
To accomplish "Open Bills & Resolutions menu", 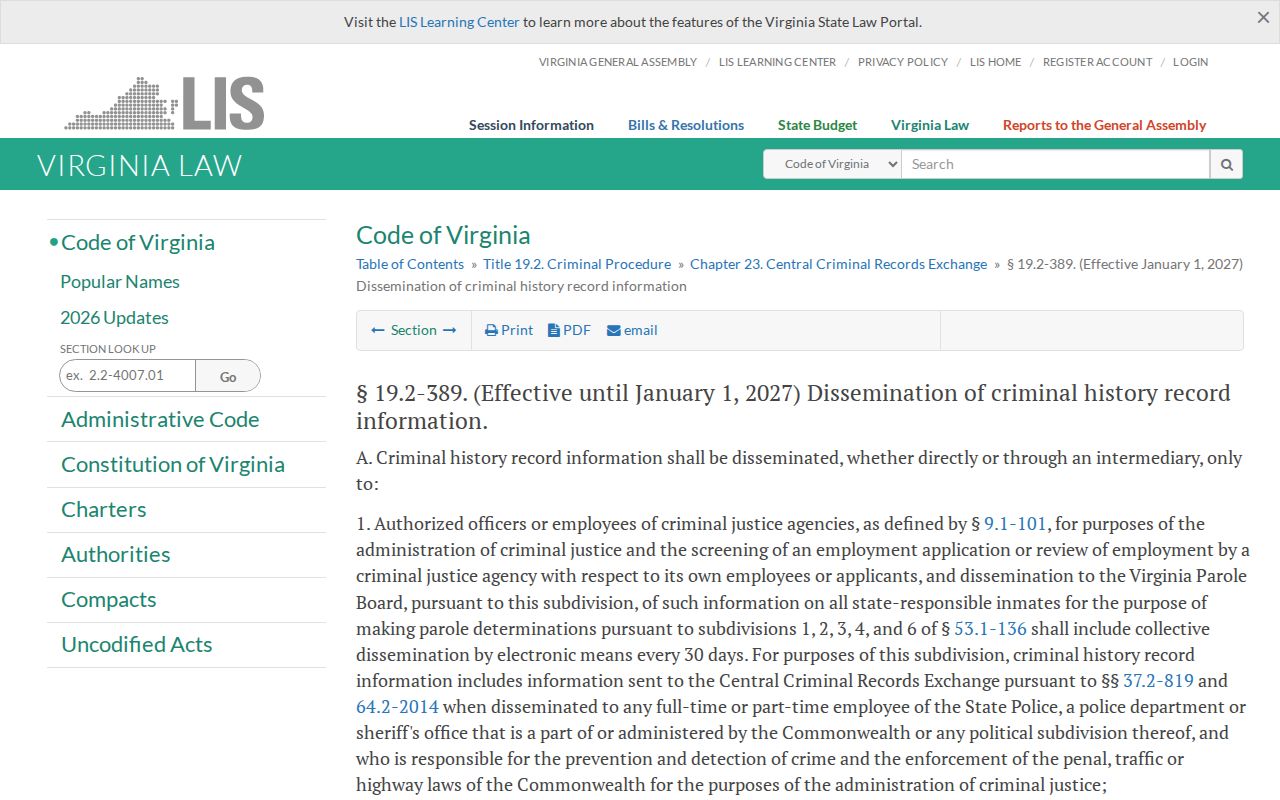I will [686, 125].
